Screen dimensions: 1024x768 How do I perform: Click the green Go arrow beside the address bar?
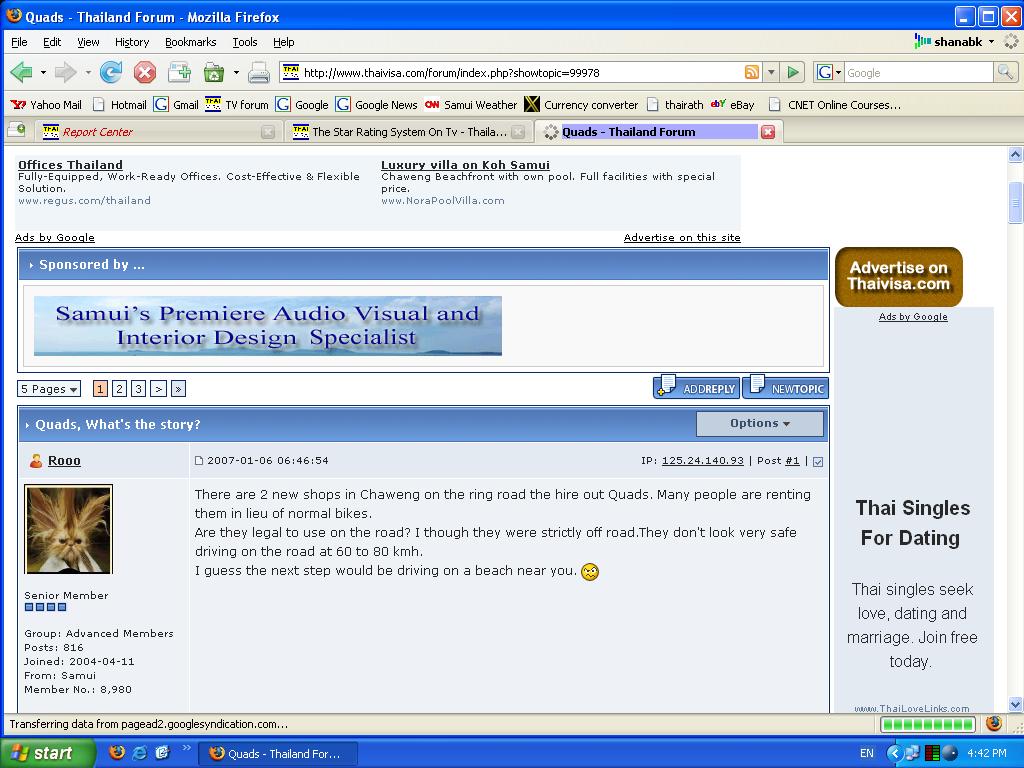[793, 72]
